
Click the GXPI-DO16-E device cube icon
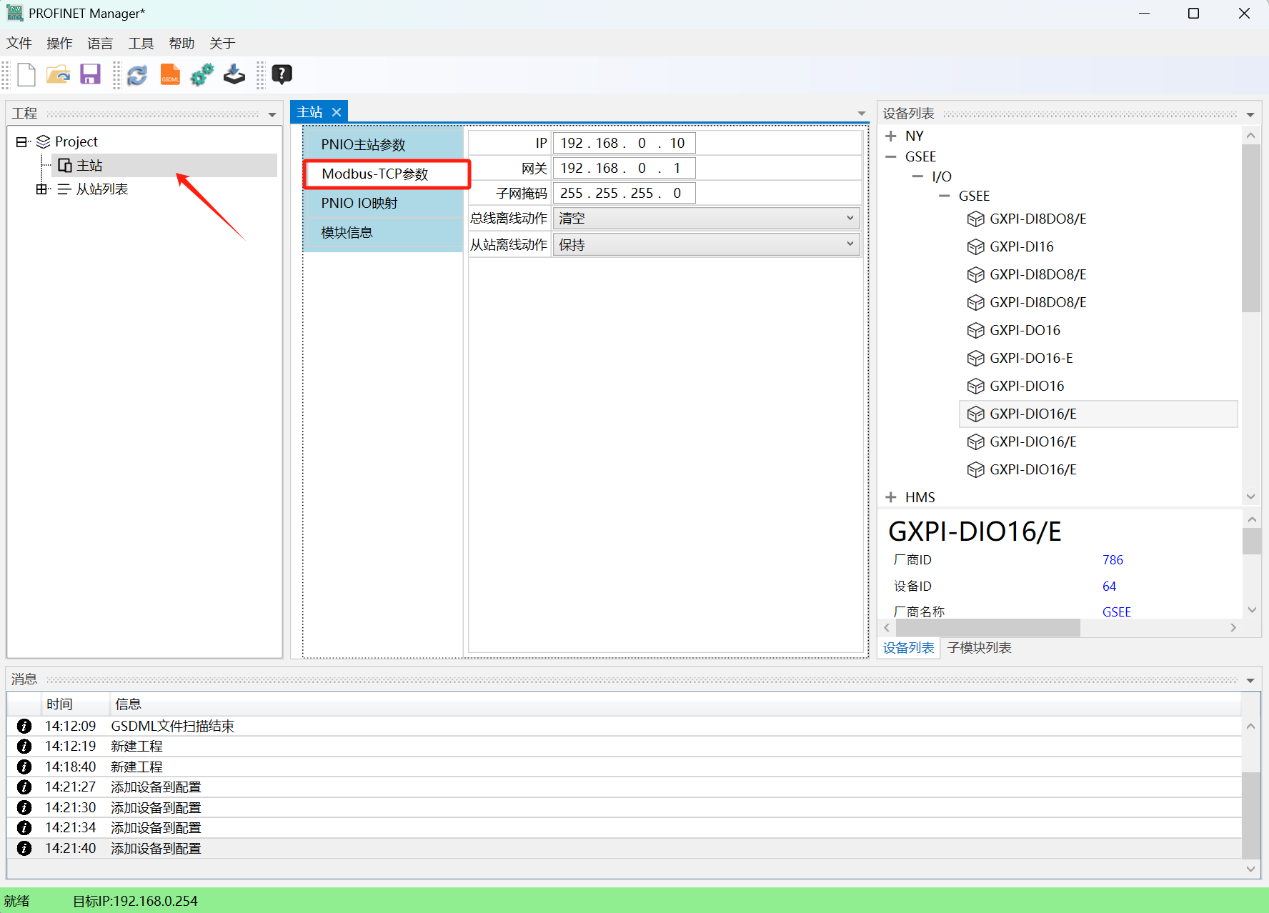tap(976, 358)
